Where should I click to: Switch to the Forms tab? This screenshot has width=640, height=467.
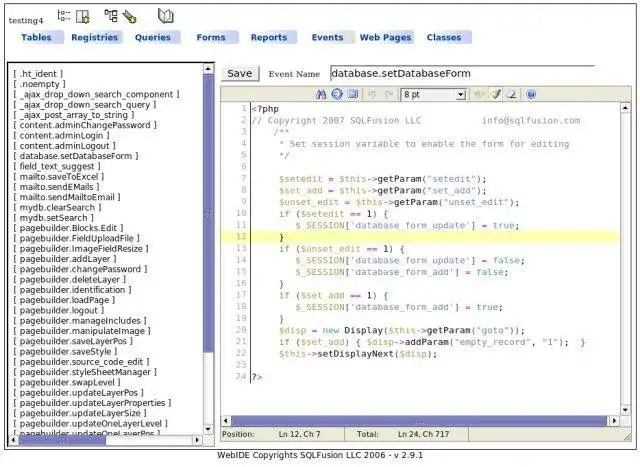coord(211,37)
